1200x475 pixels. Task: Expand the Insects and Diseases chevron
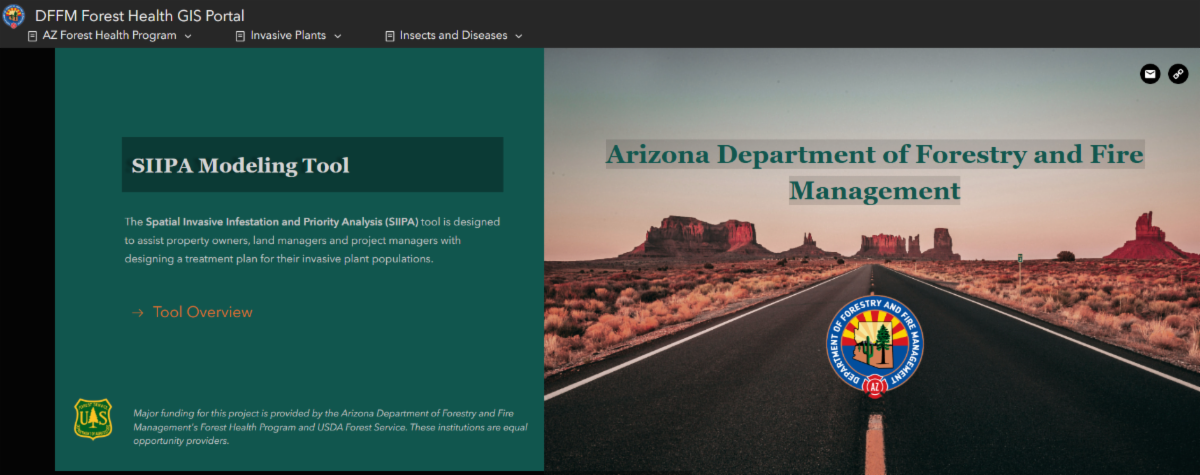tap(518, 36)
